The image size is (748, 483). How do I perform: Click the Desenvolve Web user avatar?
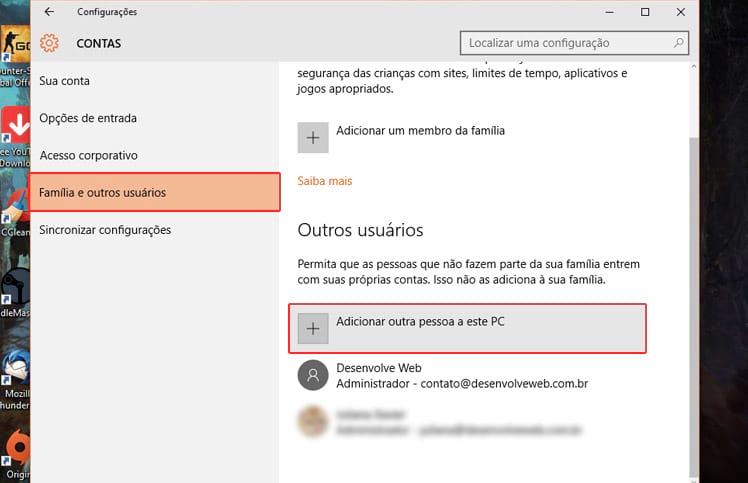313,375
